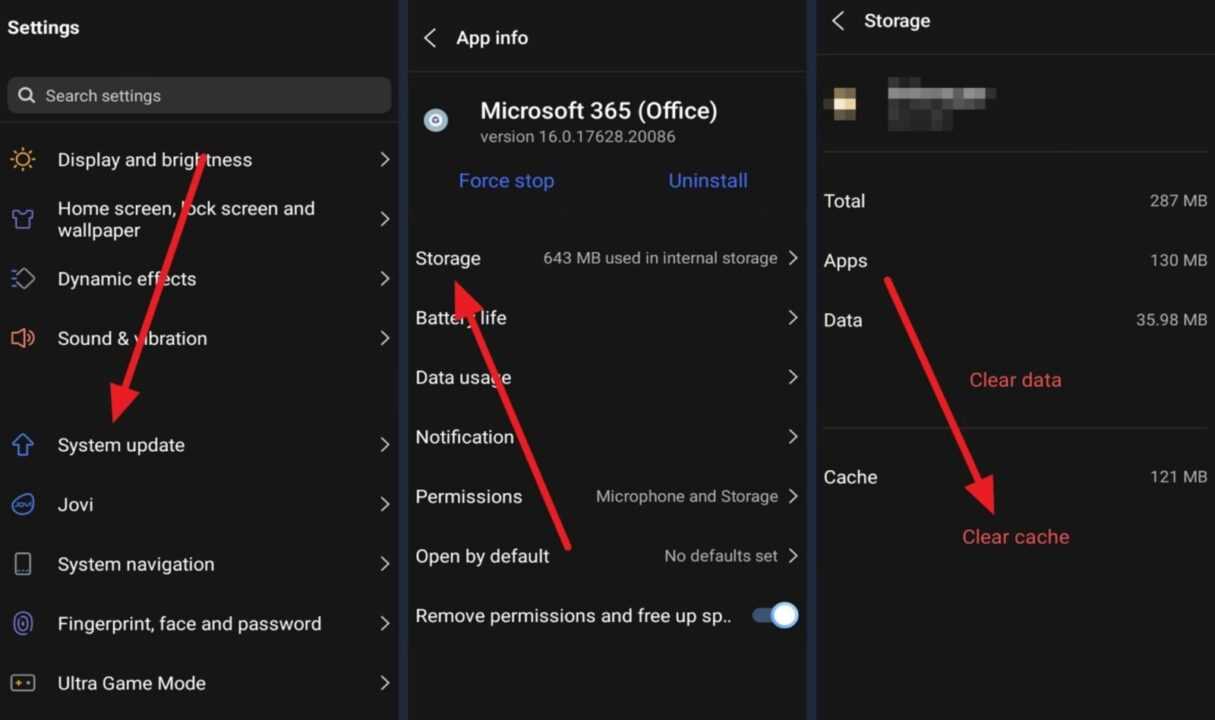Expand Ultra Game Mode chevron
The height and width of the screenshot is (720, 1215).
tap(385, 683)
